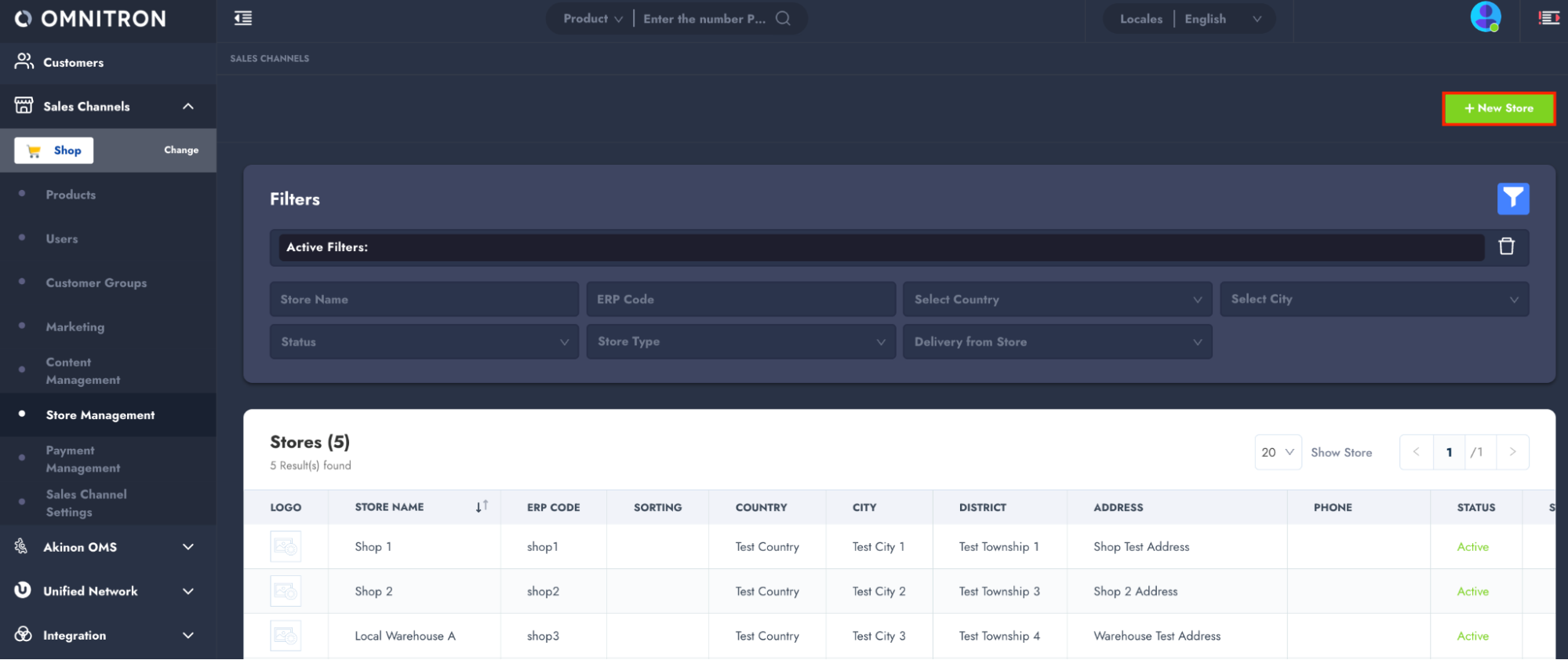This screenshot has height=660, width=1568.
Task: Open the right panel icon at top-right
Action: (1548, 18)
